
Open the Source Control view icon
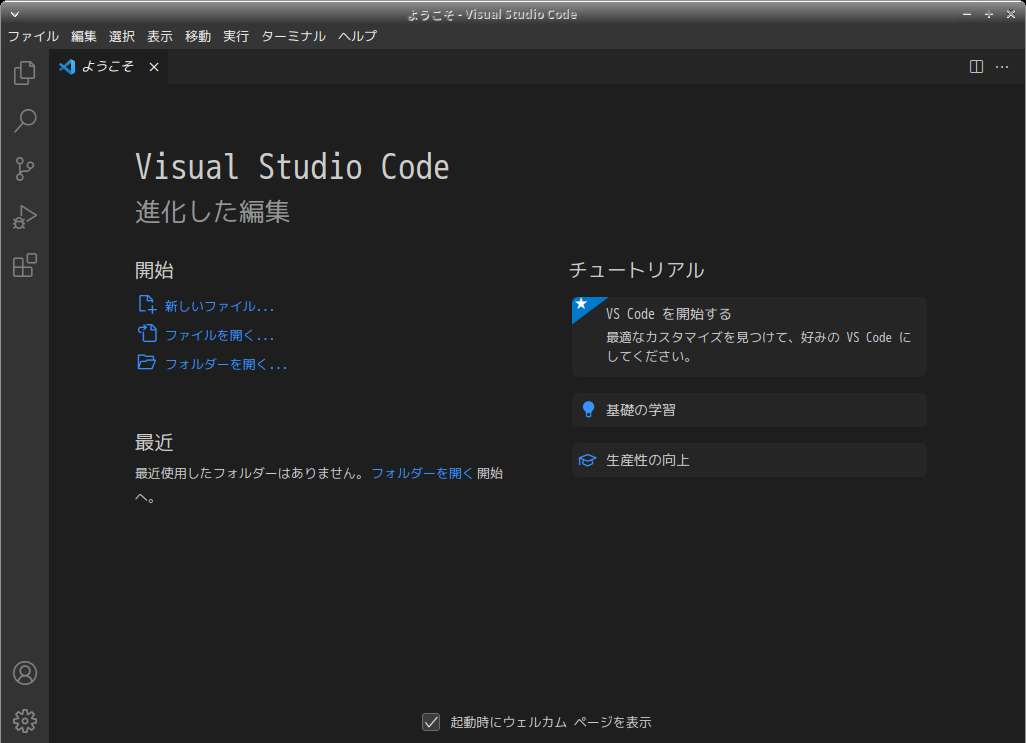pyautogui.click(x=25, y=169)
